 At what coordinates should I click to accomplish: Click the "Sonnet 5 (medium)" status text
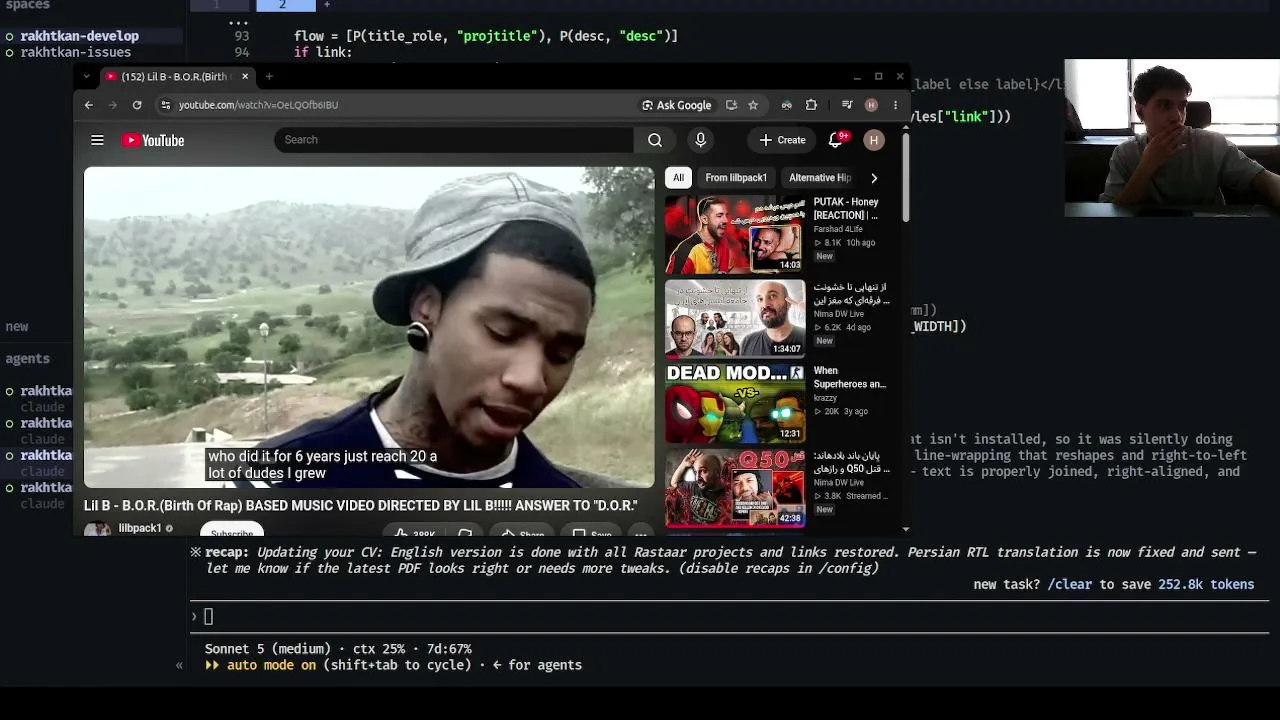pos(269,649)
